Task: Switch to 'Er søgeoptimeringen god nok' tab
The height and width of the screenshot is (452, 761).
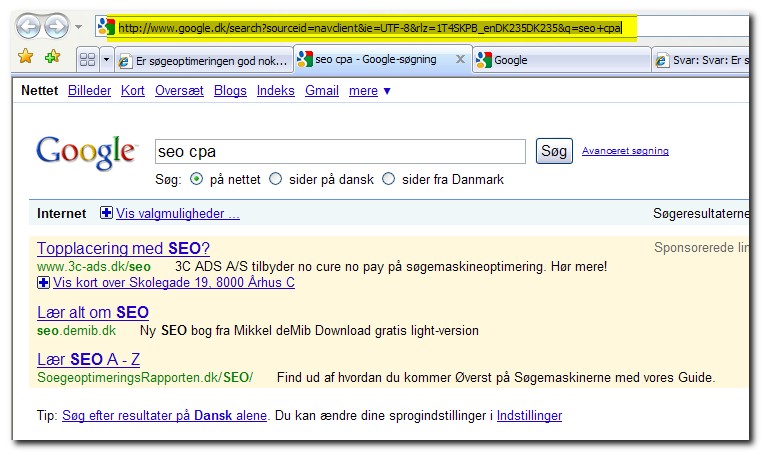Action: tap(204, 61)
